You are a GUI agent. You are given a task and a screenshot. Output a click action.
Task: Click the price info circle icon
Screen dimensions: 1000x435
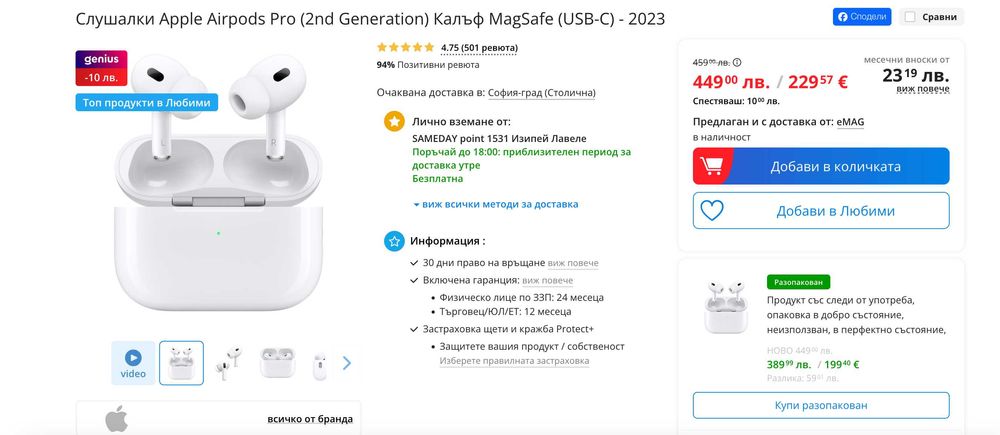coord(737,62)
